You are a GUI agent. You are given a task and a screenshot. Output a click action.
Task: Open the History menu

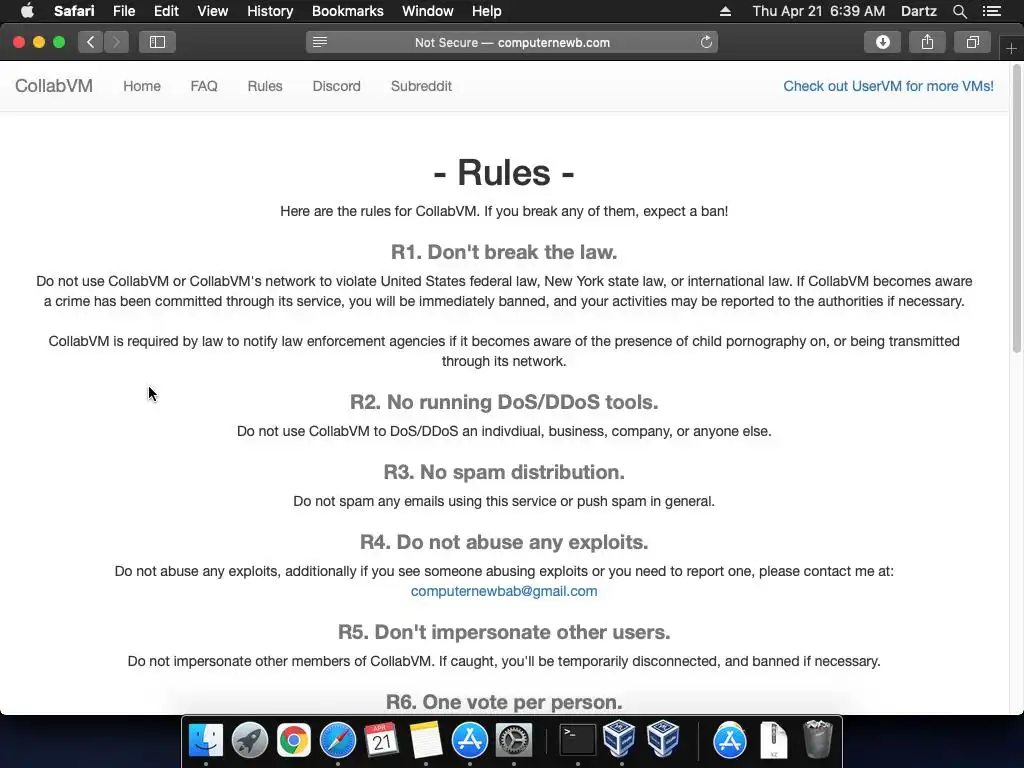click(270, 11)
